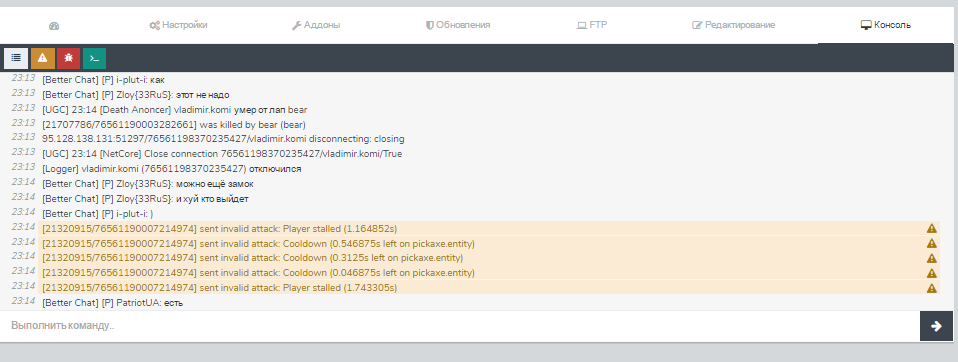Filter console by green terminal commands icon
The image size is (958, 362).
[x=94, y=58]
